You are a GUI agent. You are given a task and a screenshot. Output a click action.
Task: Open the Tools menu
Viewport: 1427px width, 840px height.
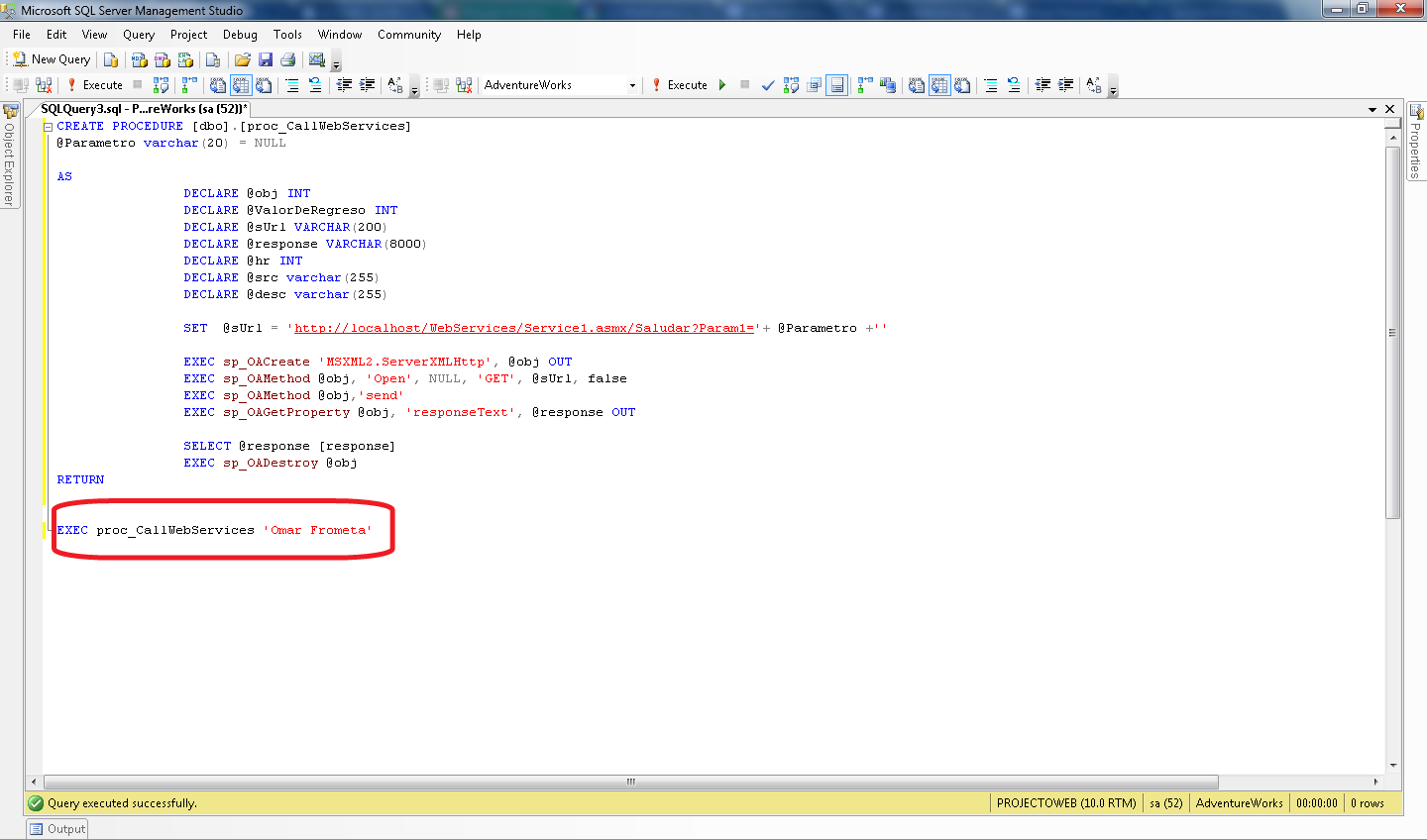tap(287, 35)
